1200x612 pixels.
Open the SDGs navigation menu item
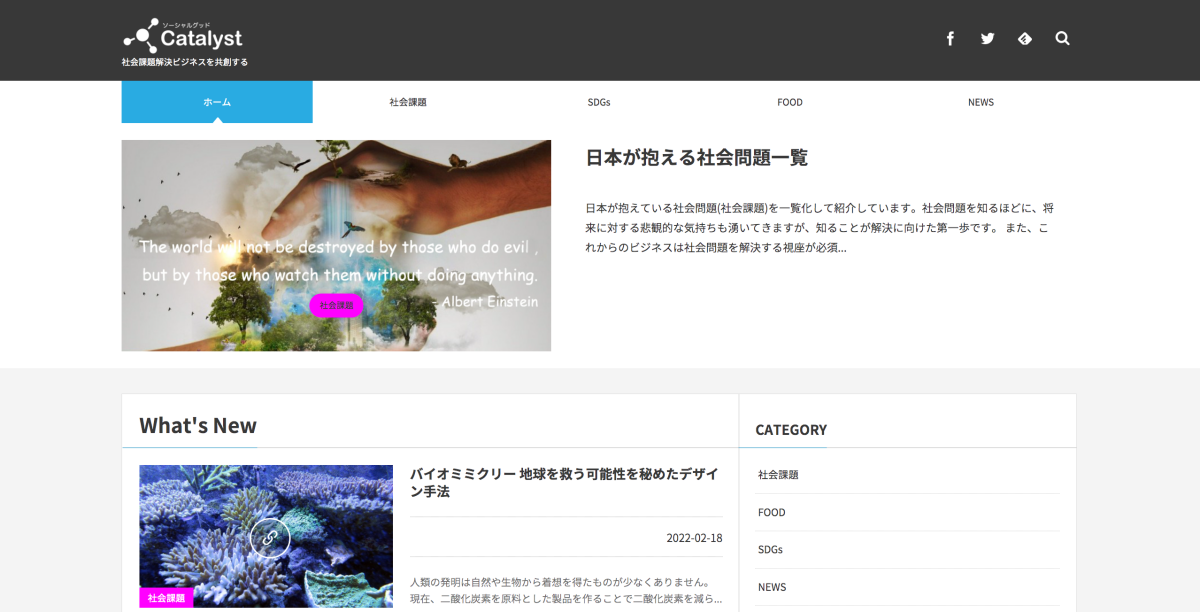(599, 102)
